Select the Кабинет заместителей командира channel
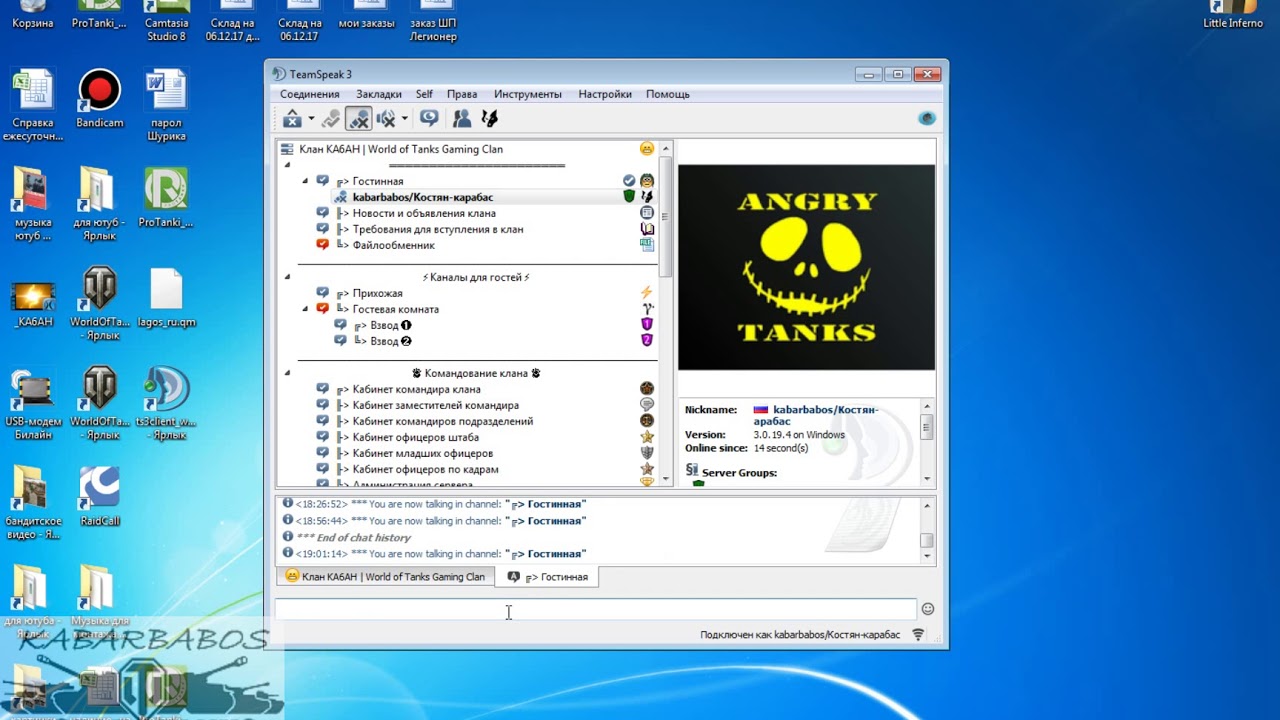Image resolution: width=1280 pixels, height=720 pixels. click(436, 405)
